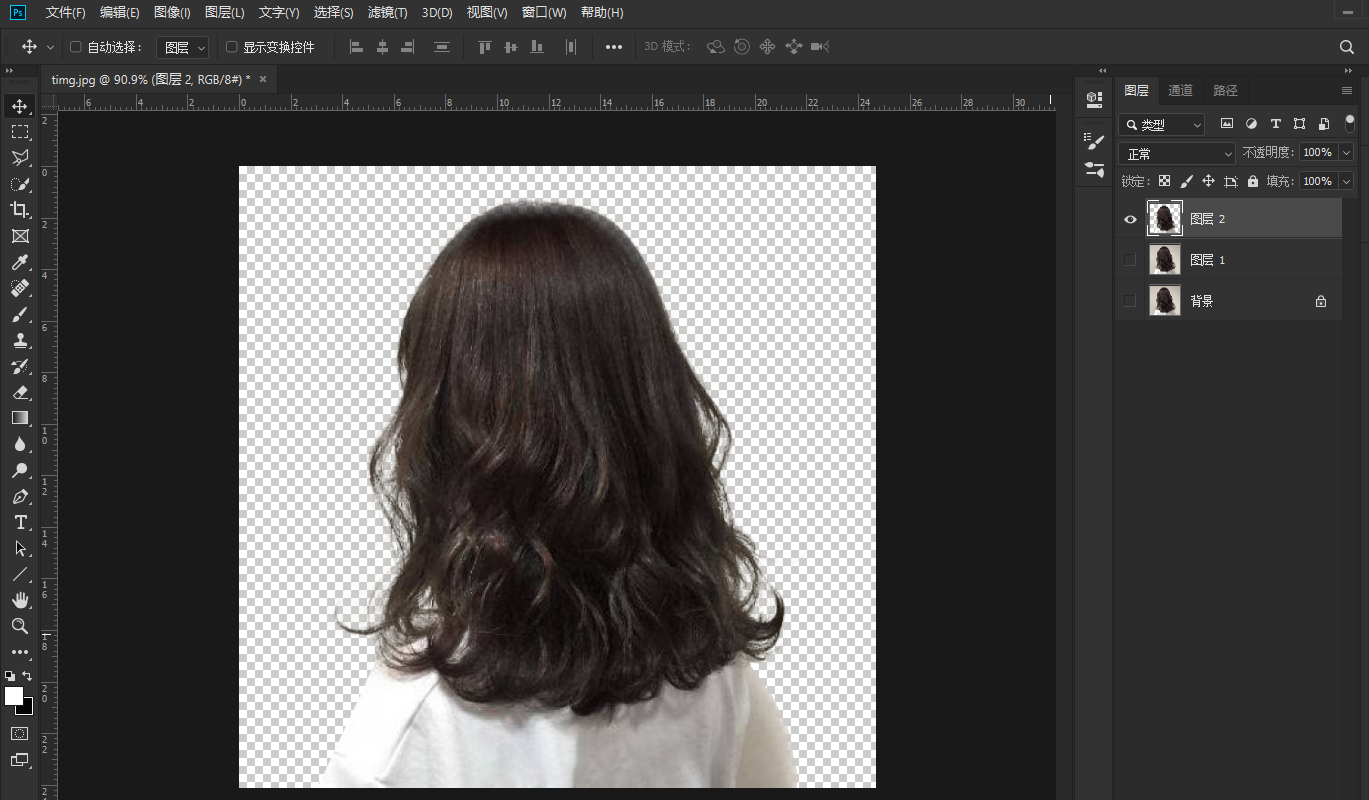Click the search icon at top right
1369x800 pixels.
1347,47
